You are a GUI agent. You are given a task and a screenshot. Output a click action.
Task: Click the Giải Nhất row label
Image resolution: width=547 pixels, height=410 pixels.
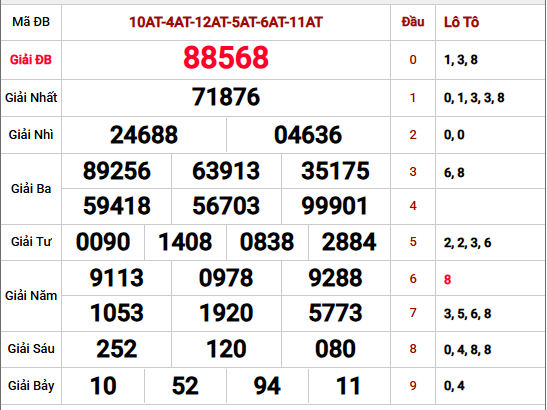coord(31,97)
